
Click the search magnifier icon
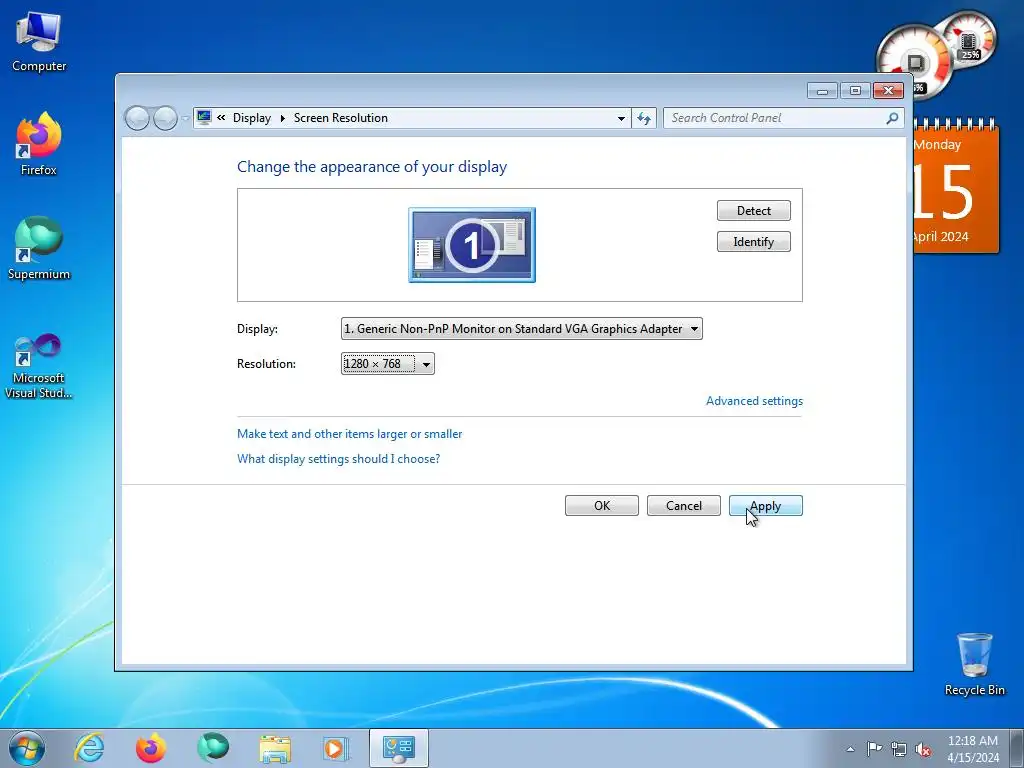[892, 118]
